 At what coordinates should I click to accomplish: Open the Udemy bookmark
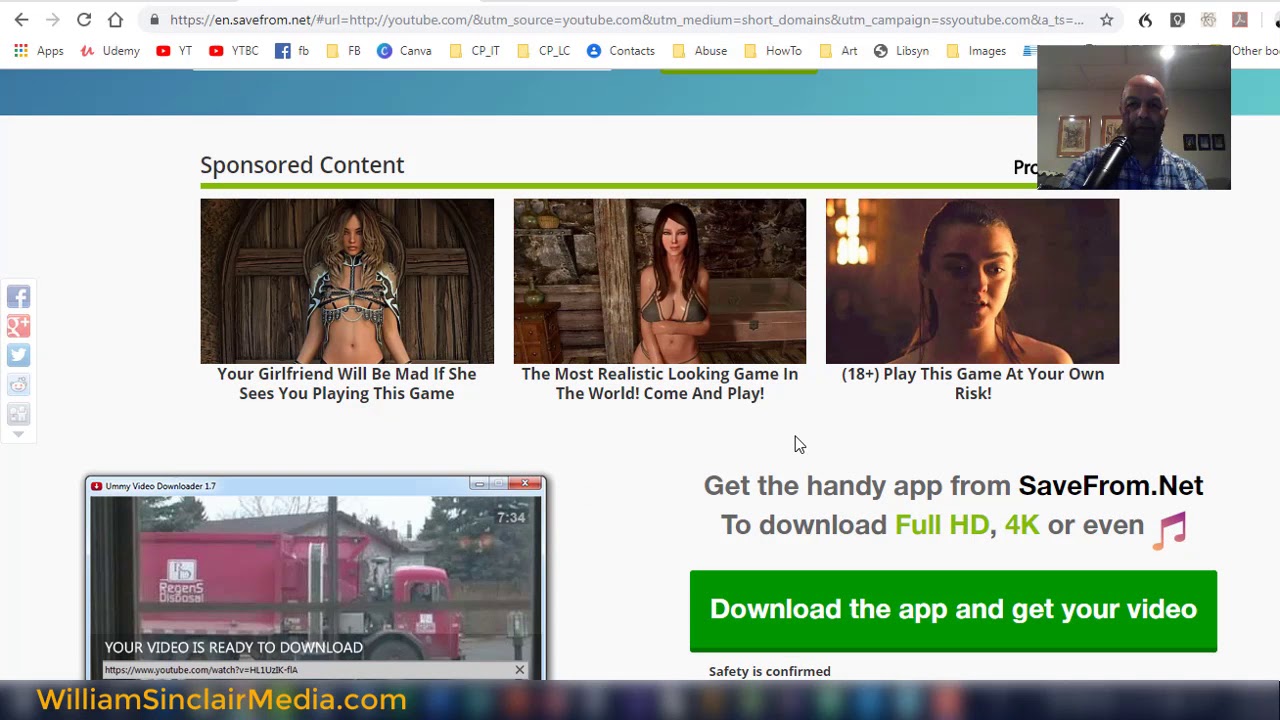(110, 51)
